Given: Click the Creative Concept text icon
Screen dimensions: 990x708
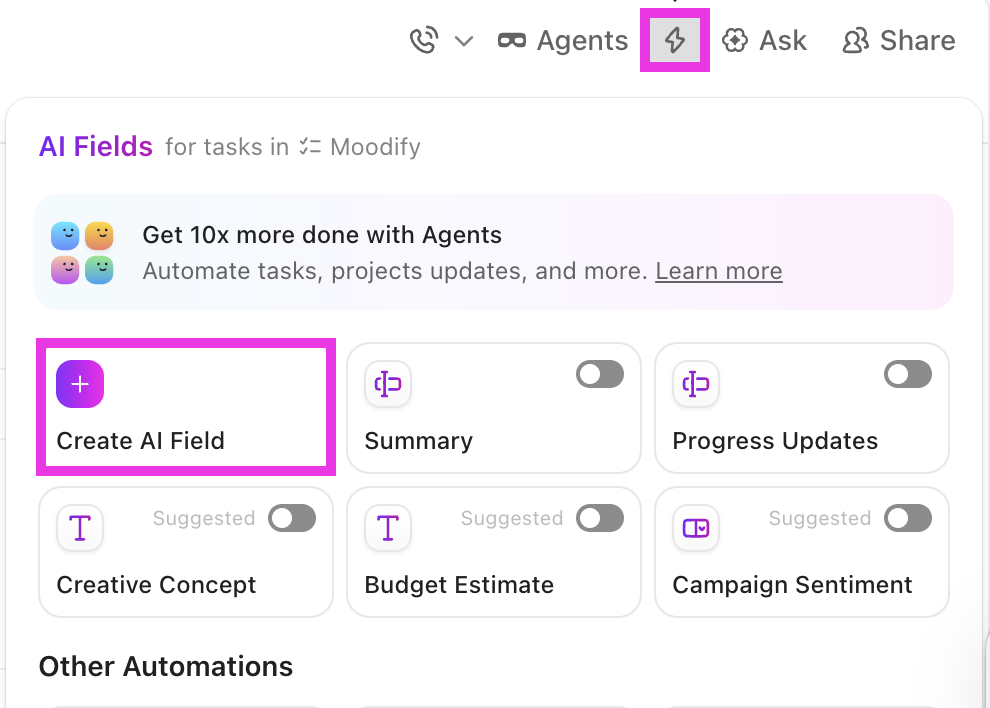Looking at the screenshot, I should 80,528.
